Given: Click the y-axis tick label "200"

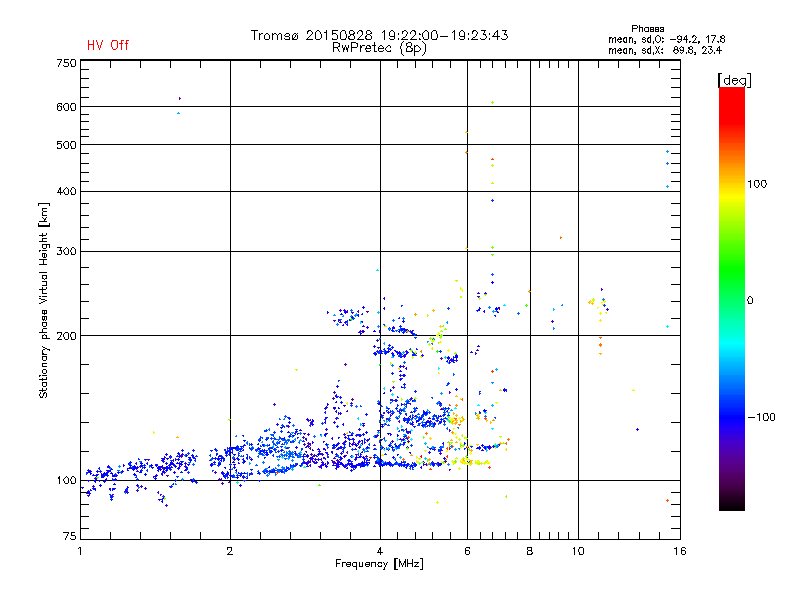Looking at the screenshot, I should (x=66, y=336).
